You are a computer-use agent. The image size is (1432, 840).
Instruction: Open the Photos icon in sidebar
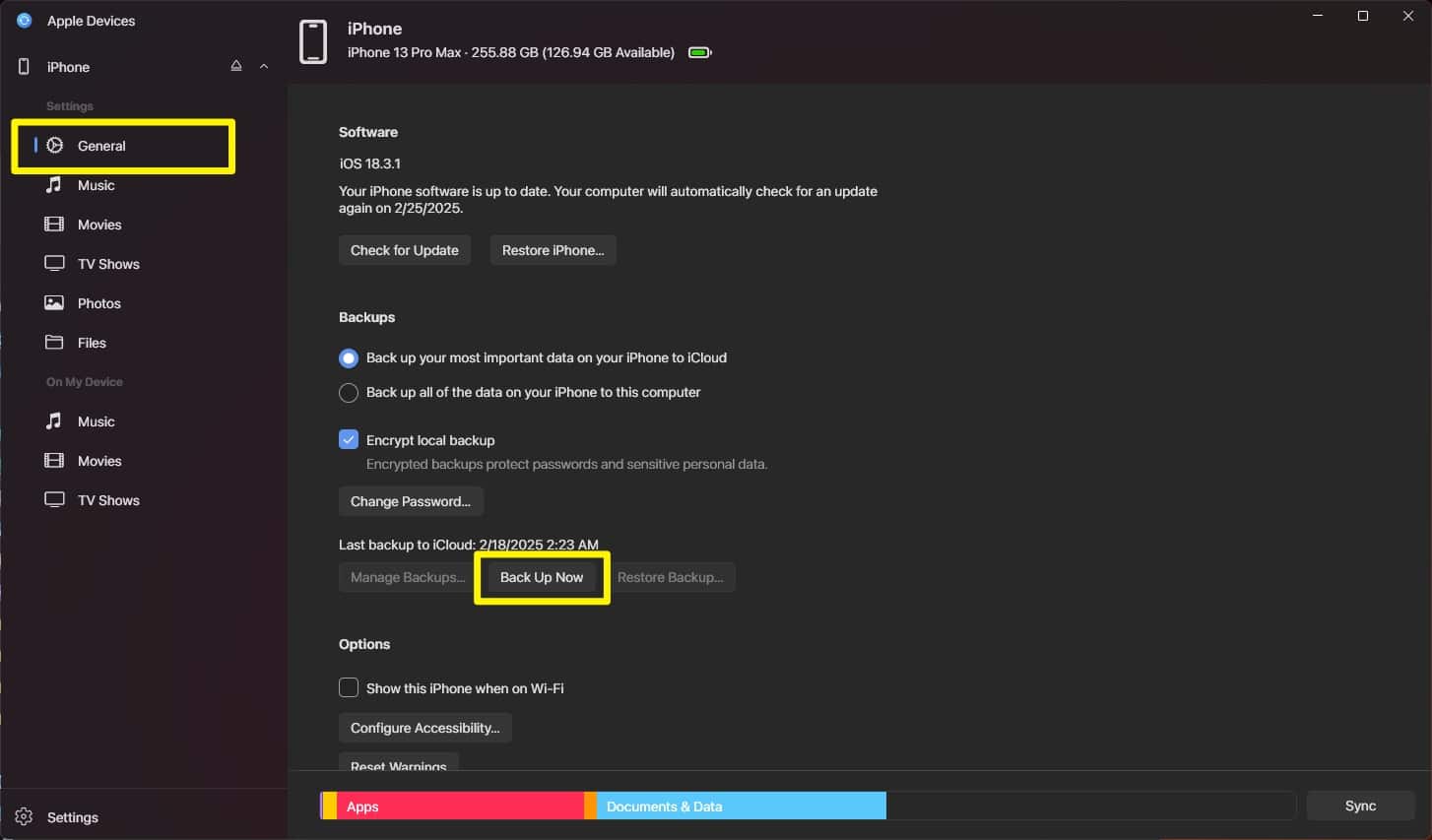[54, 303]
